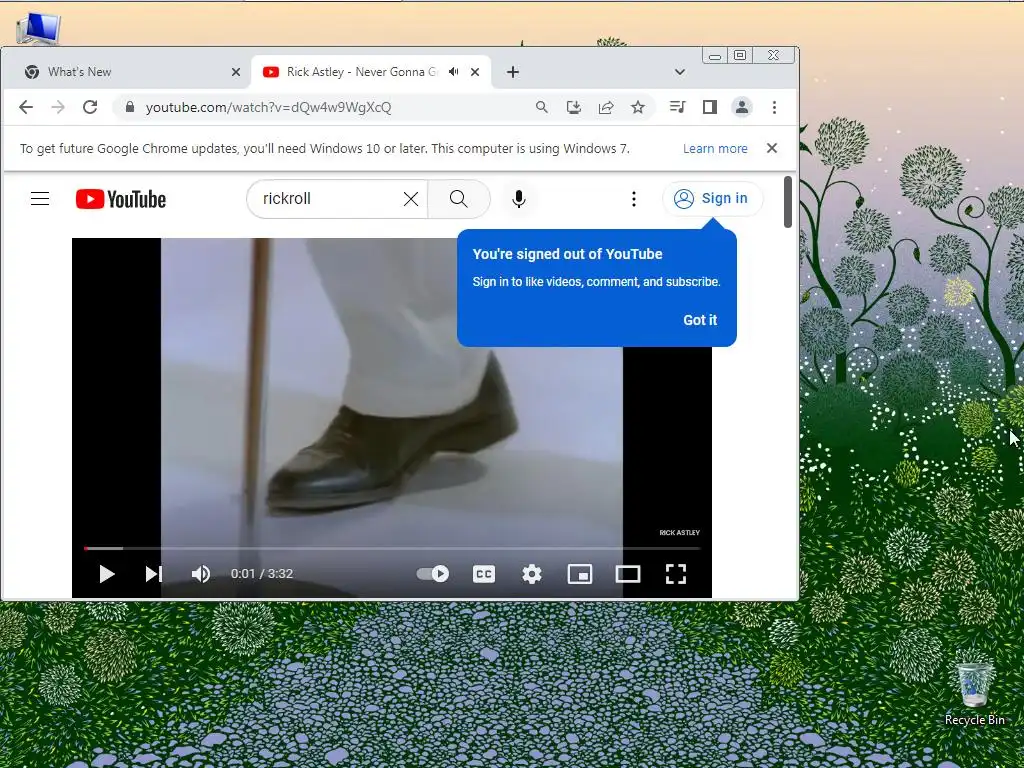
Task: Close the Rick Astley tab
Action: [x=475, y=72]
